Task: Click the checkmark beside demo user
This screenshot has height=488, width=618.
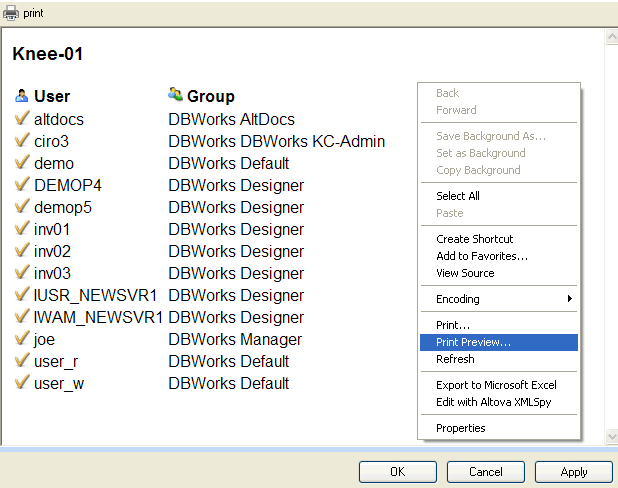Action: [22, 162]
